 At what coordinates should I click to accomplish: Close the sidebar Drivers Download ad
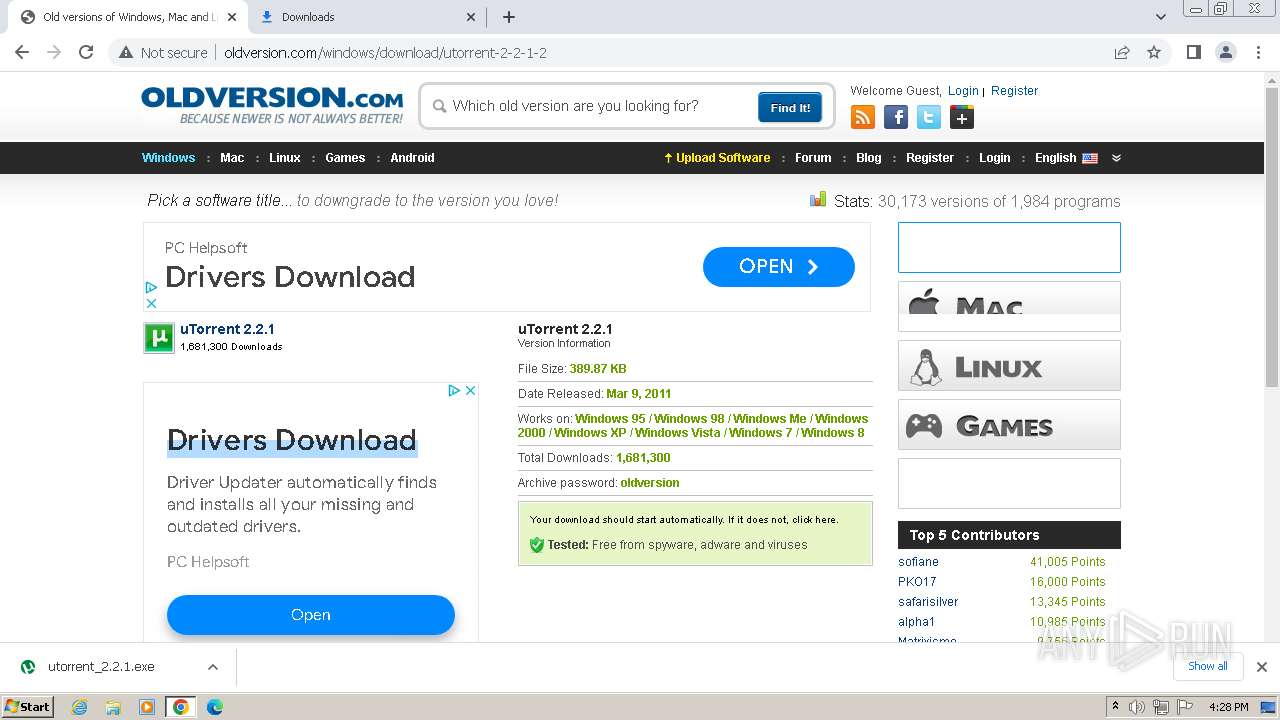pos(471,391)
